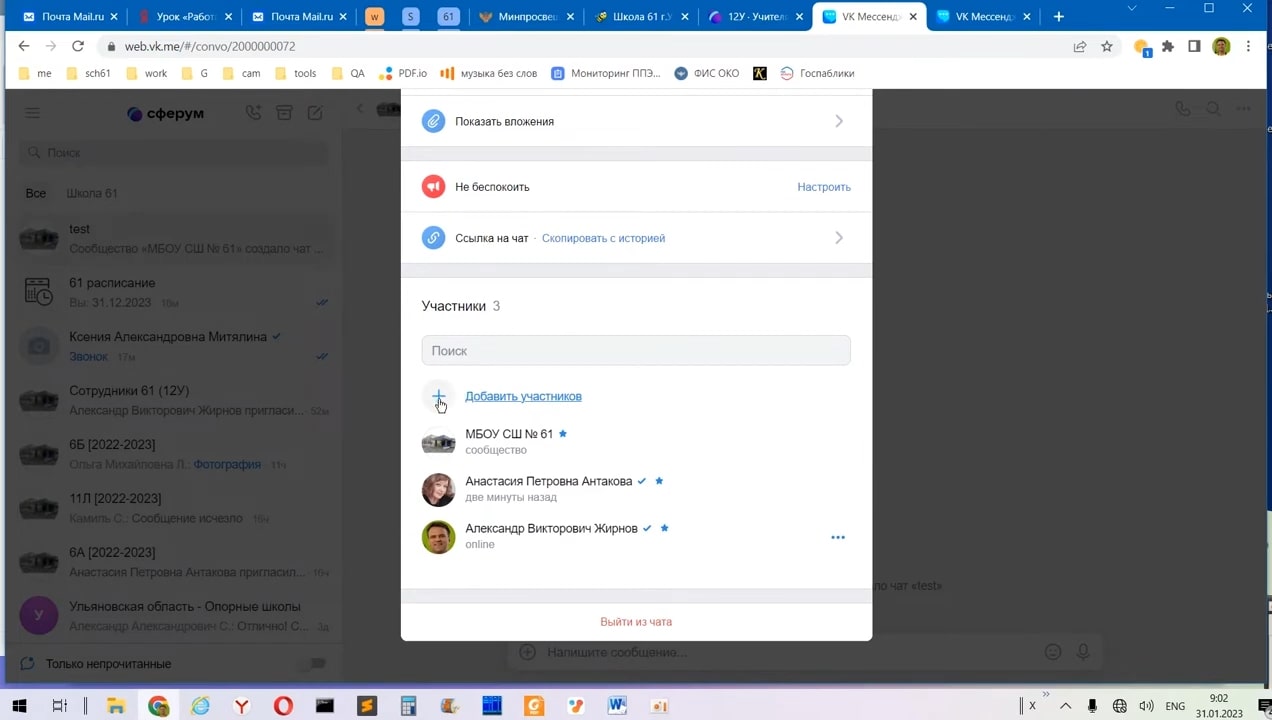Click the share page icon in address bar
This screenshot has height=720, width=1272.
click(x=1080, y=46)
